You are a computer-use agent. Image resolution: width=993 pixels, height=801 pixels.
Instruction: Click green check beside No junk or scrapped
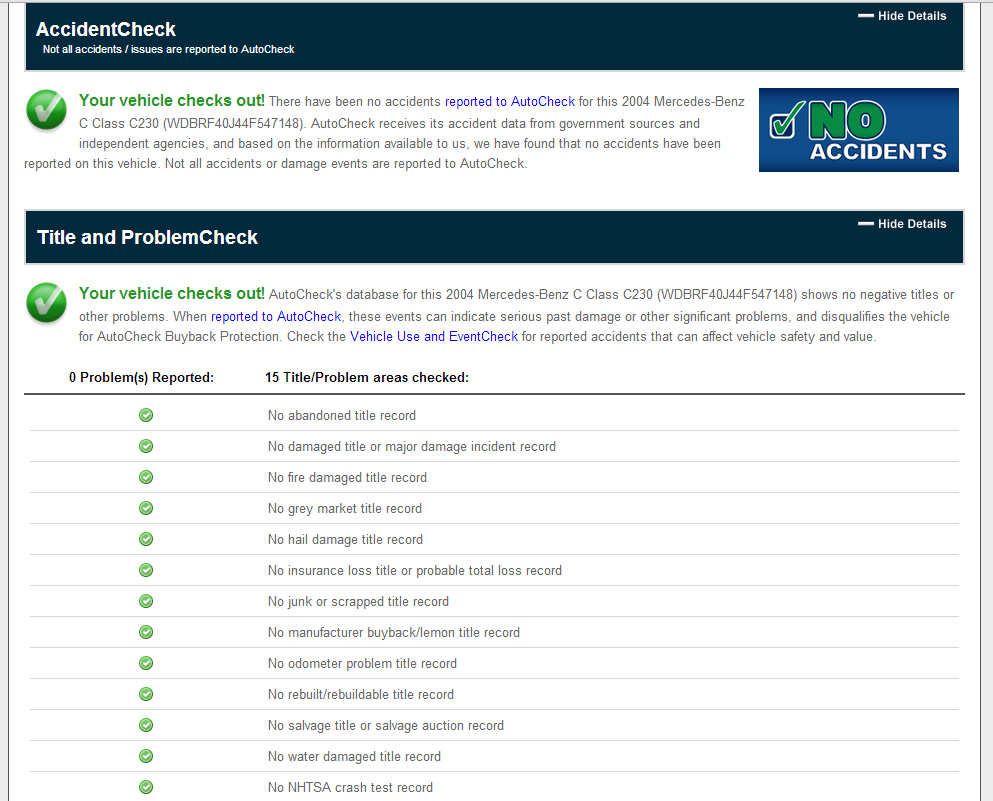[146, 602]
